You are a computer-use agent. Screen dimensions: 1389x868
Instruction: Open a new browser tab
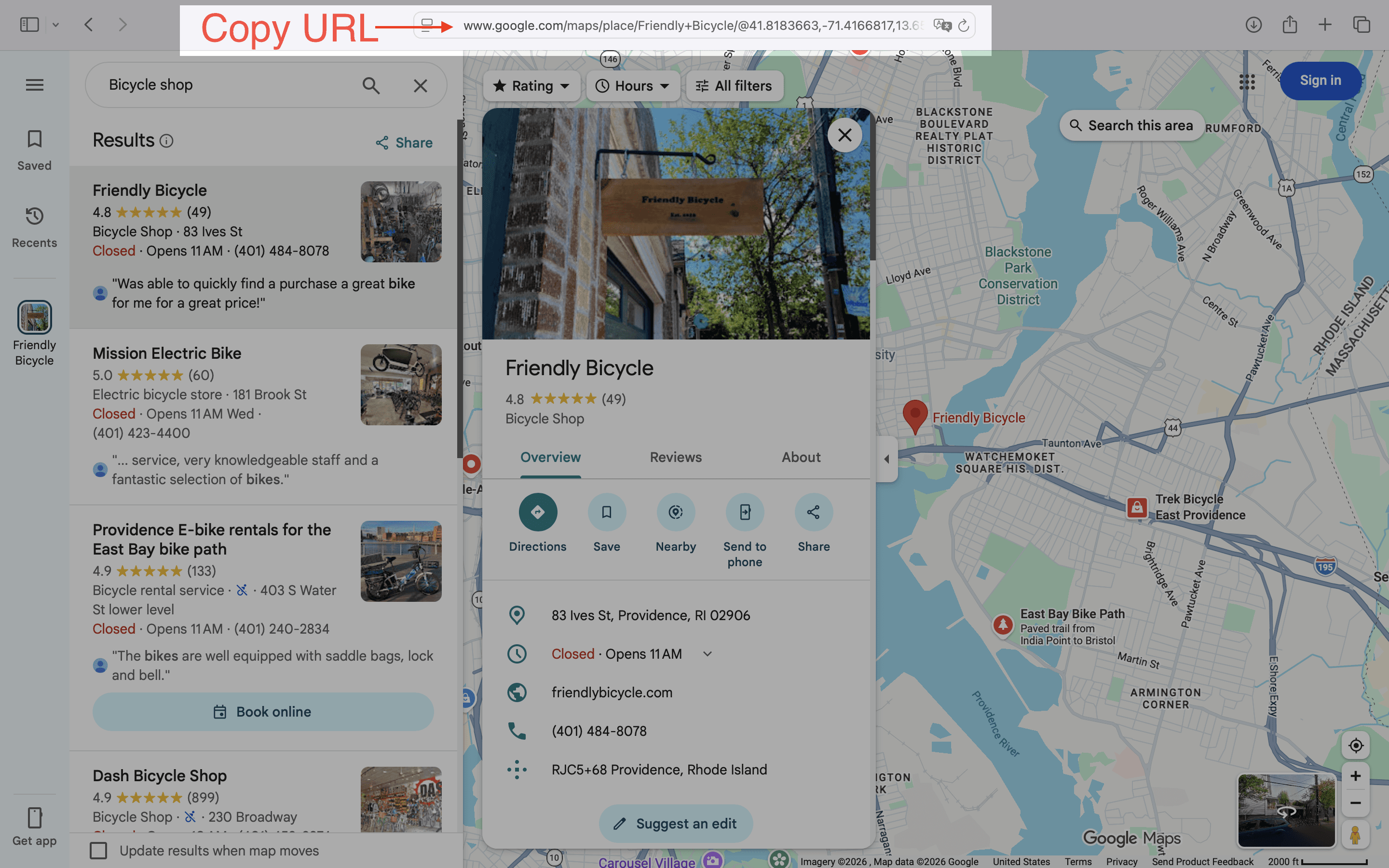tap(1325, 25)
